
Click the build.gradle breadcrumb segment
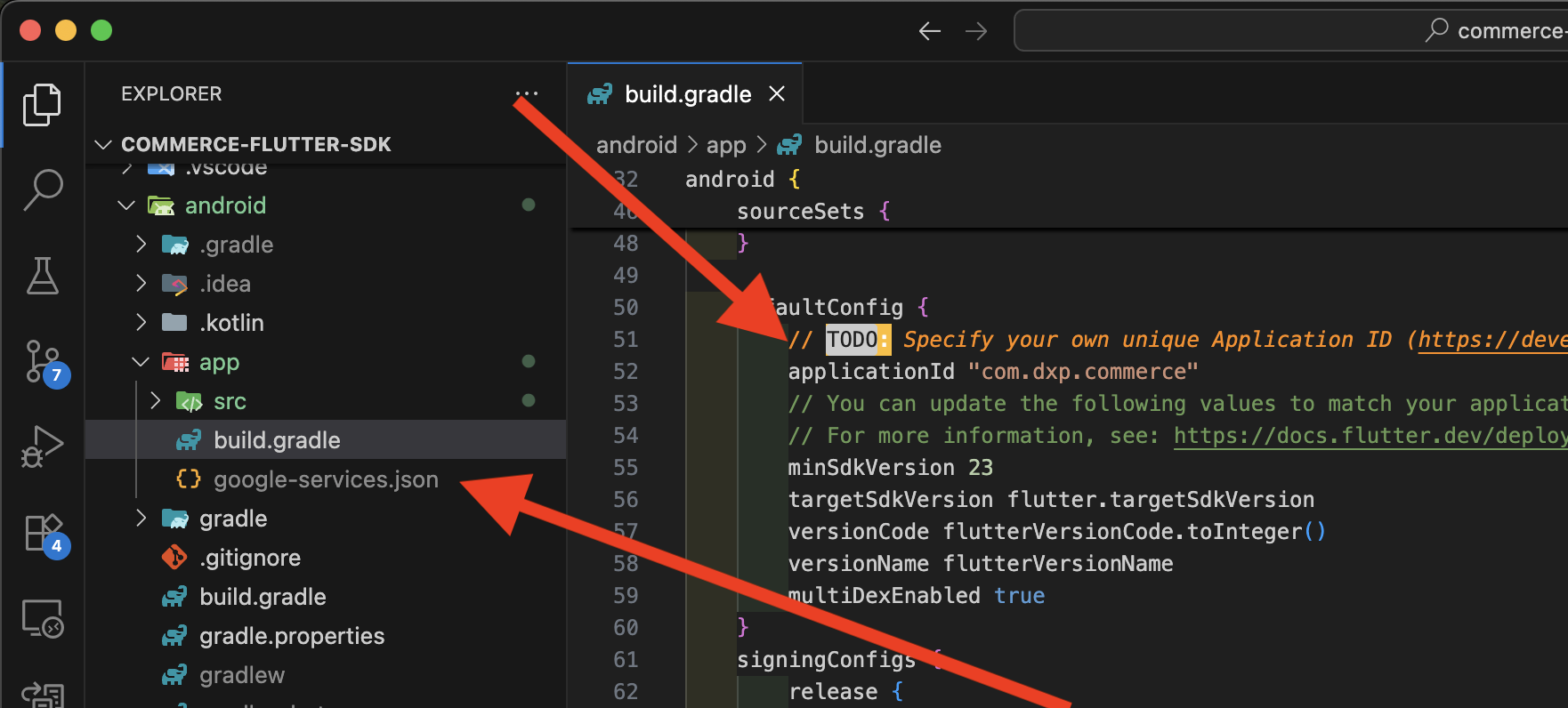[x=877, y=145]
